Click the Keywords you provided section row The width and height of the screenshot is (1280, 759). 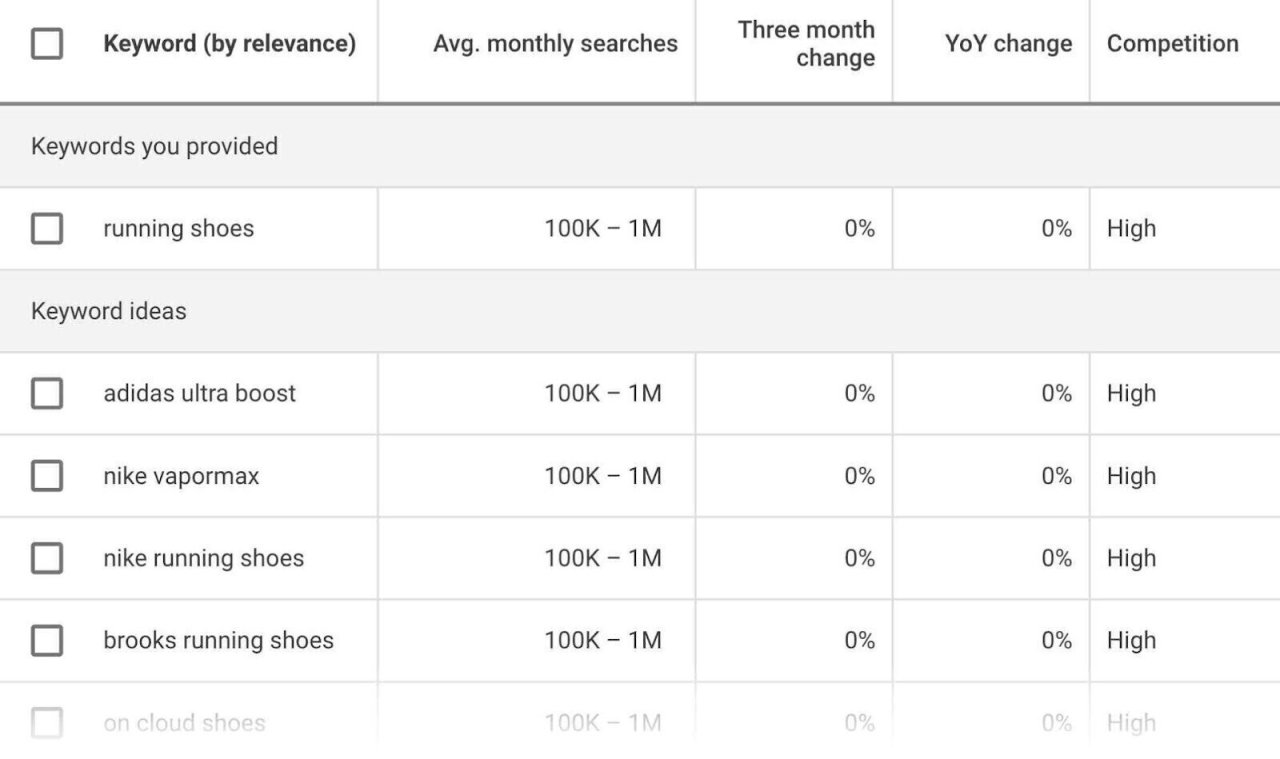click(x=154, y=147)
